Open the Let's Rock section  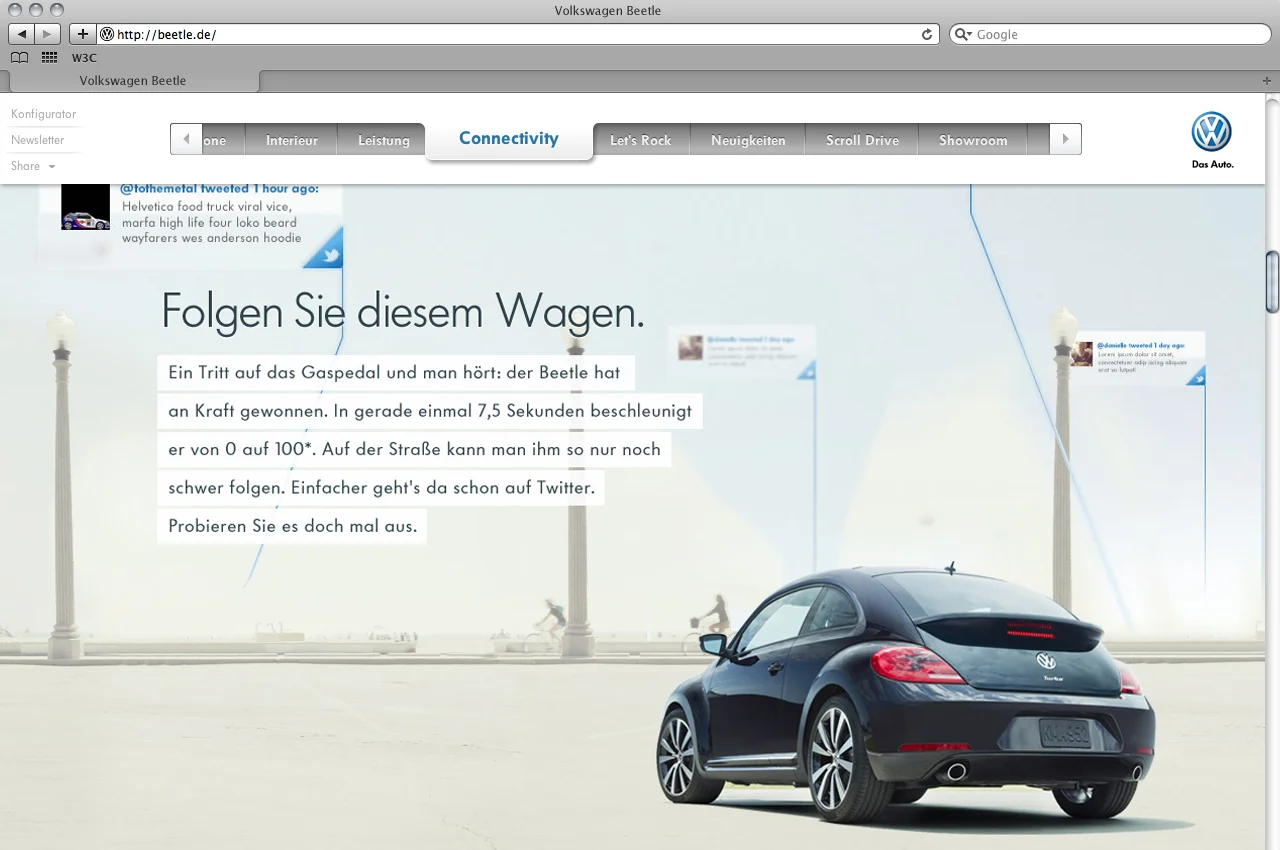[640, 140]
